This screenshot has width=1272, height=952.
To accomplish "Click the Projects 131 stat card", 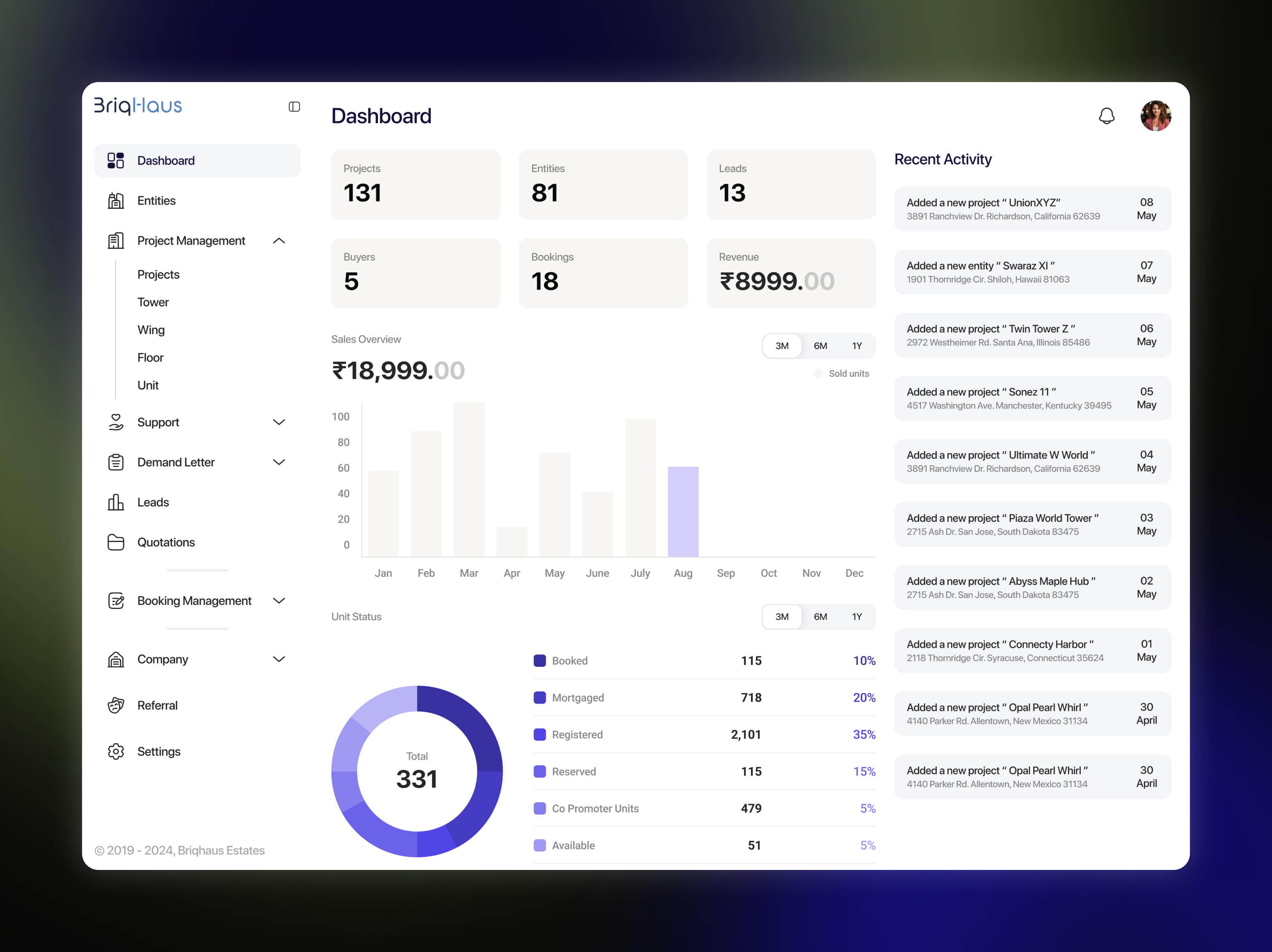I will pos(415,185).
